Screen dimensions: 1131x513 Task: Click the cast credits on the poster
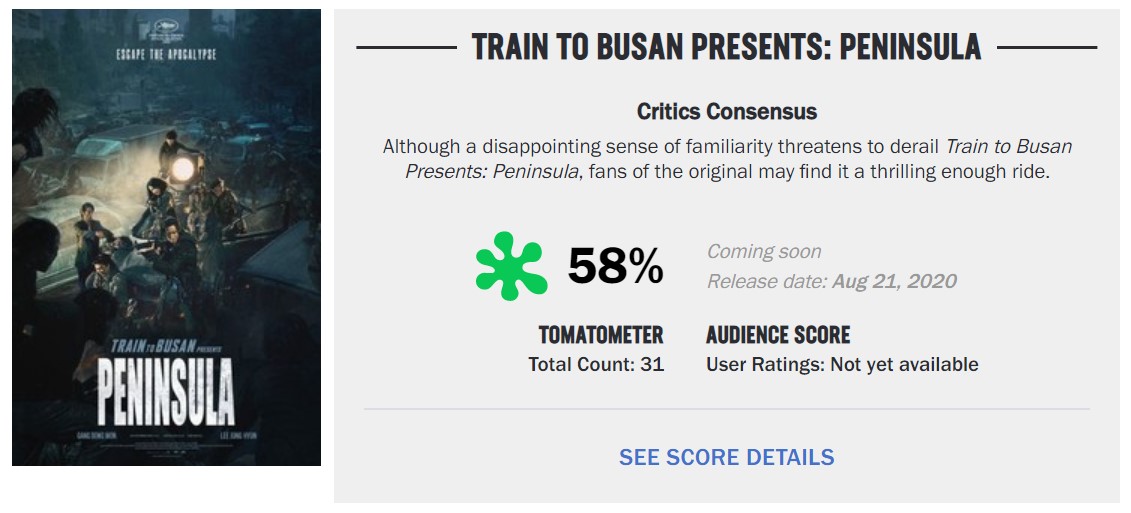coord(166,436)
